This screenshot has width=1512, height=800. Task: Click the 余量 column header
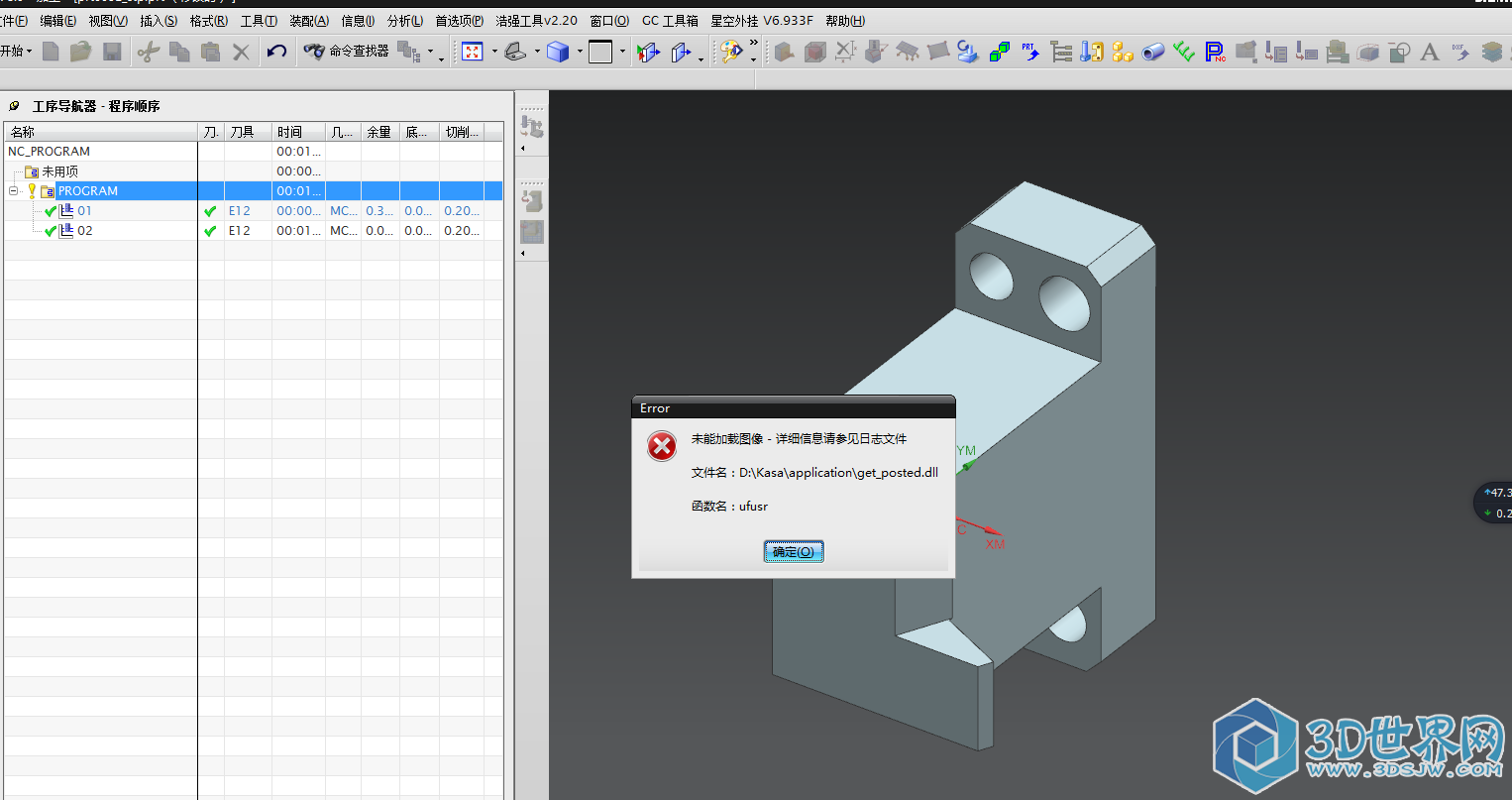(x=378, y=132)
